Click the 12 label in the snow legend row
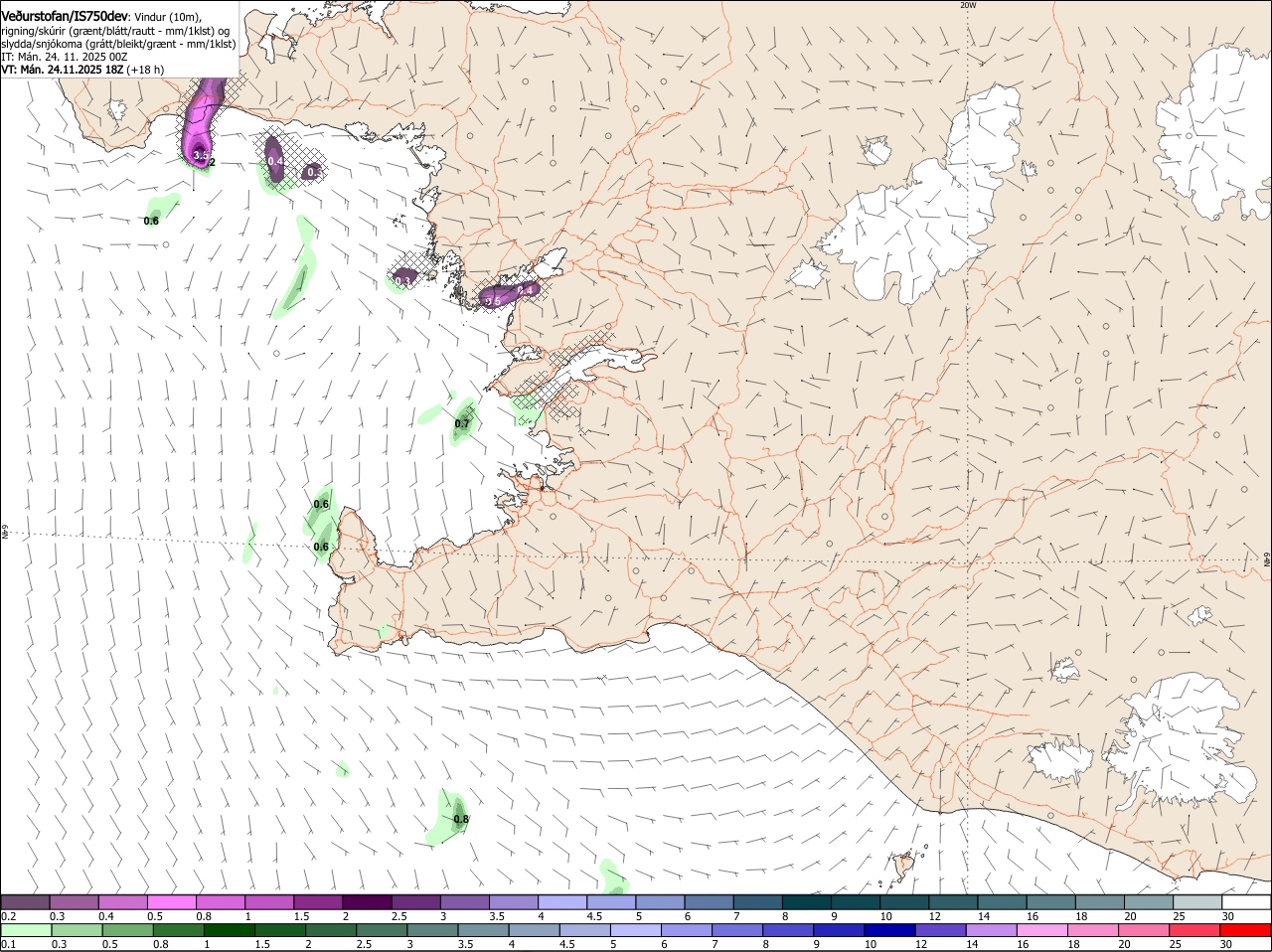This screenshot has width=1272, height=952. [935, 916]
